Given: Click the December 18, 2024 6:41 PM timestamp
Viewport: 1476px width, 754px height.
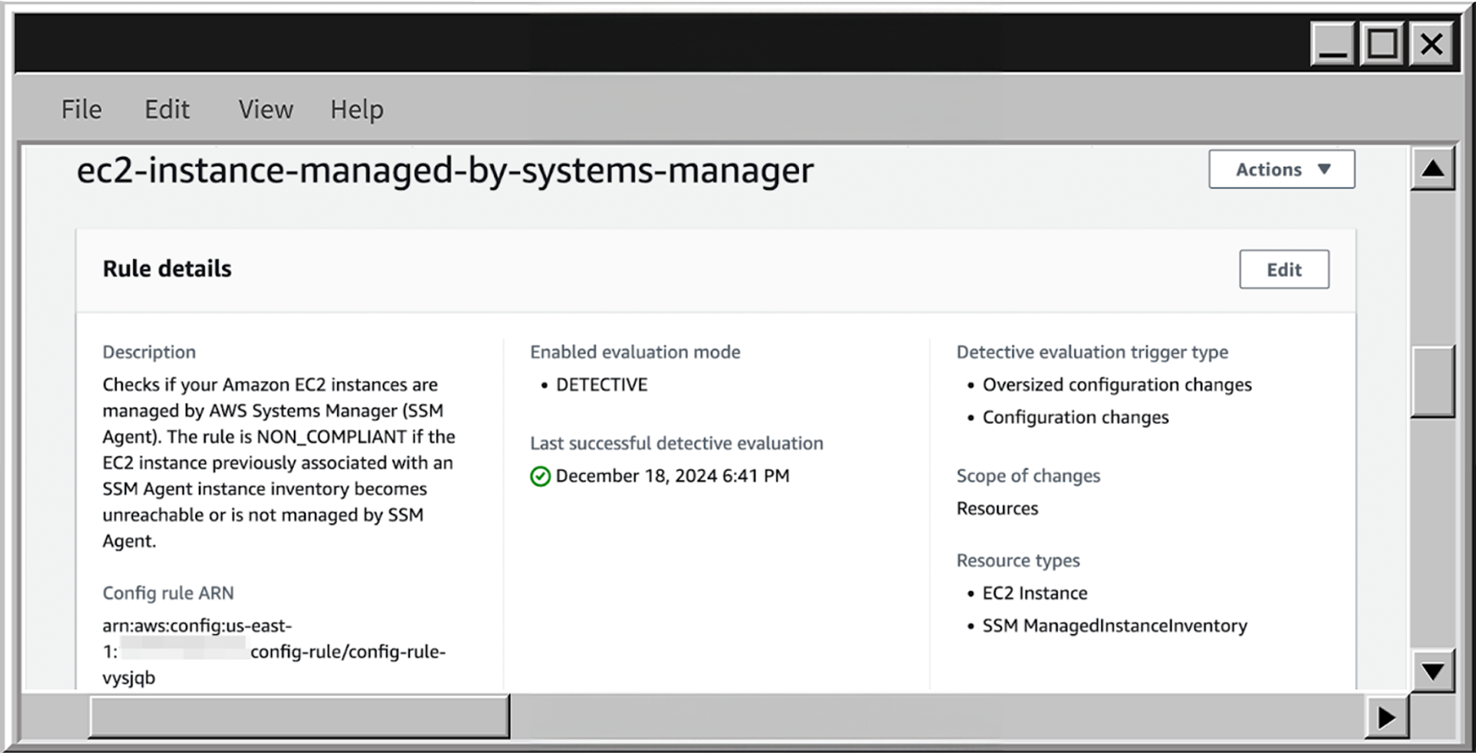Looking at the screenshot, I should pos(673,476).
